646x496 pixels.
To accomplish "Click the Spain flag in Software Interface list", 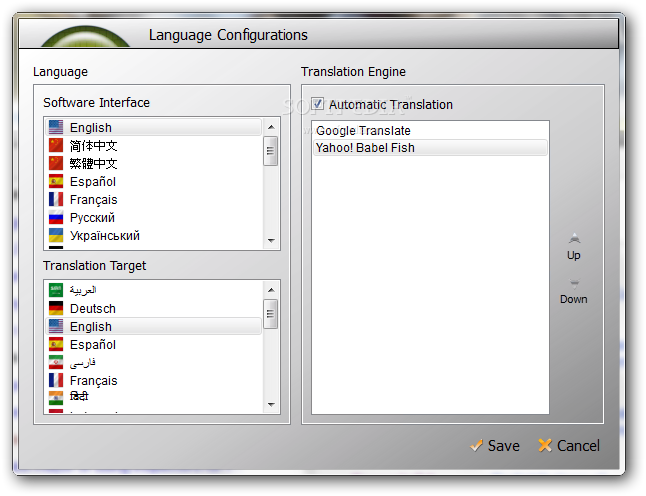I will pyautogui.click(x=56, y=181).
